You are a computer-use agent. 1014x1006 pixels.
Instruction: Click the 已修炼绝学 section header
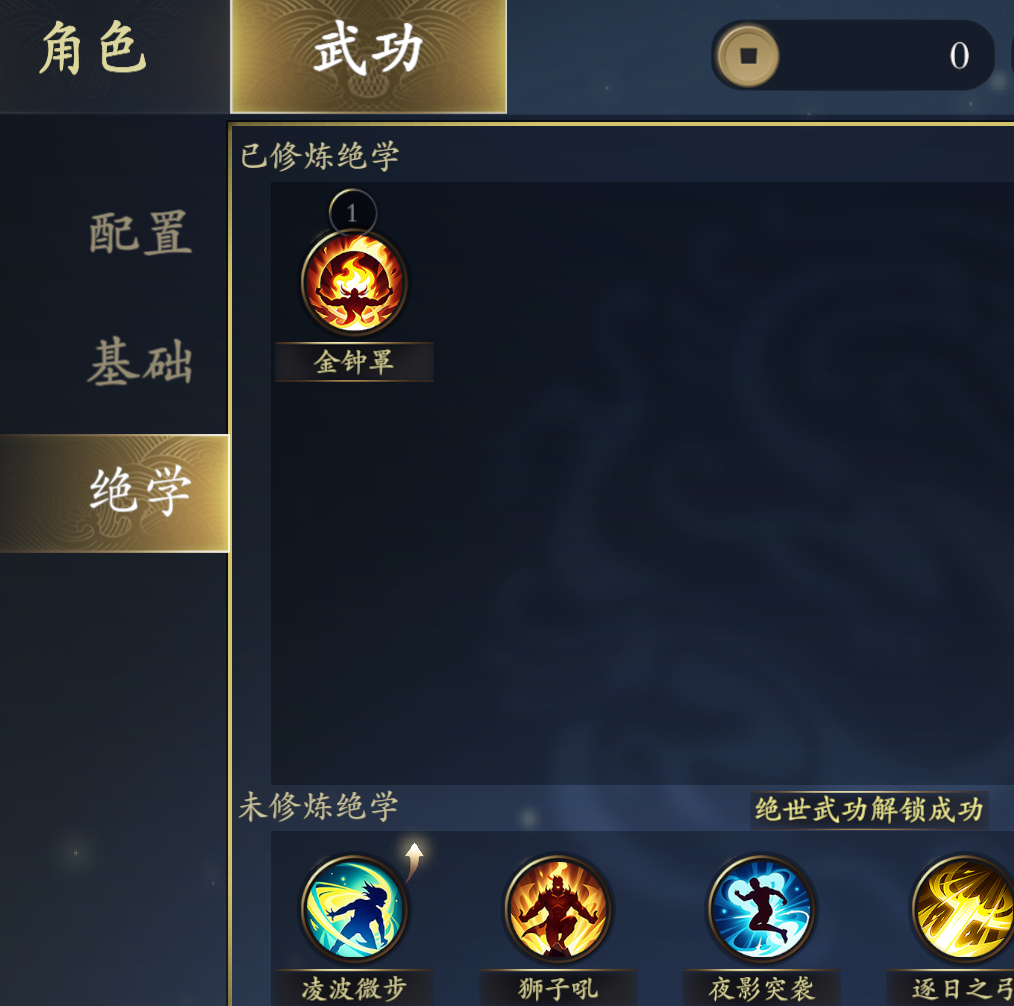point(320,156)
